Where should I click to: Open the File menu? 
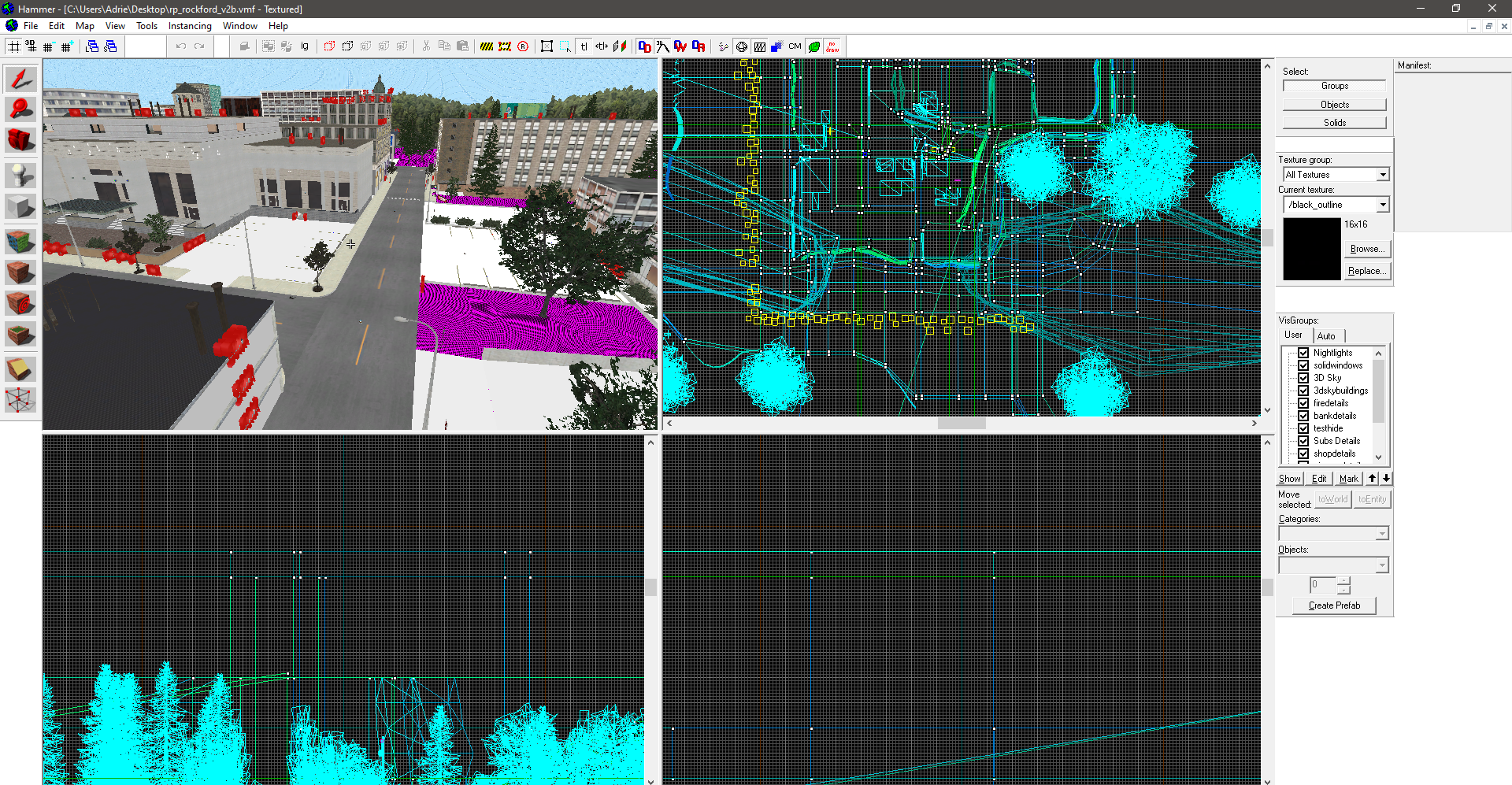31,26
